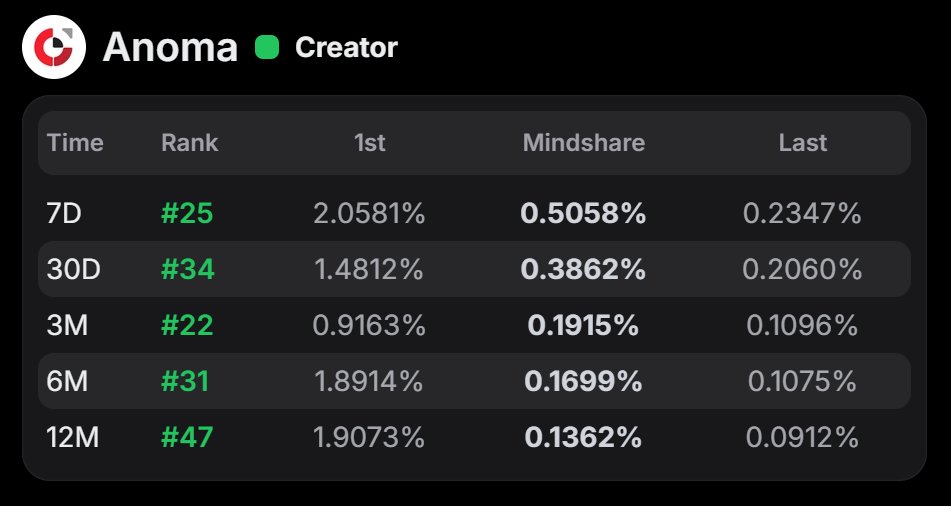
Task: Select the 30D time row
Action: pyautogui.click(x=474, y=269)
